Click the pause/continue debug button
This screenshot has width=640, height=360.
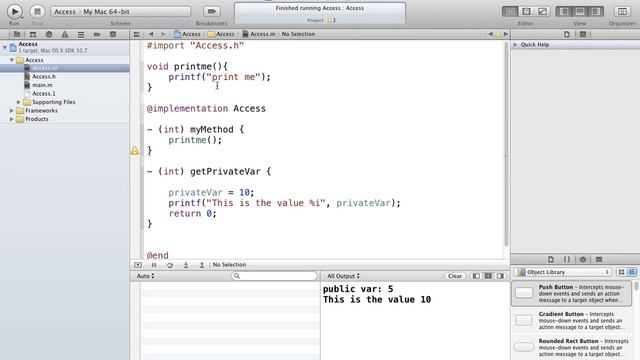tap(154, 265)
